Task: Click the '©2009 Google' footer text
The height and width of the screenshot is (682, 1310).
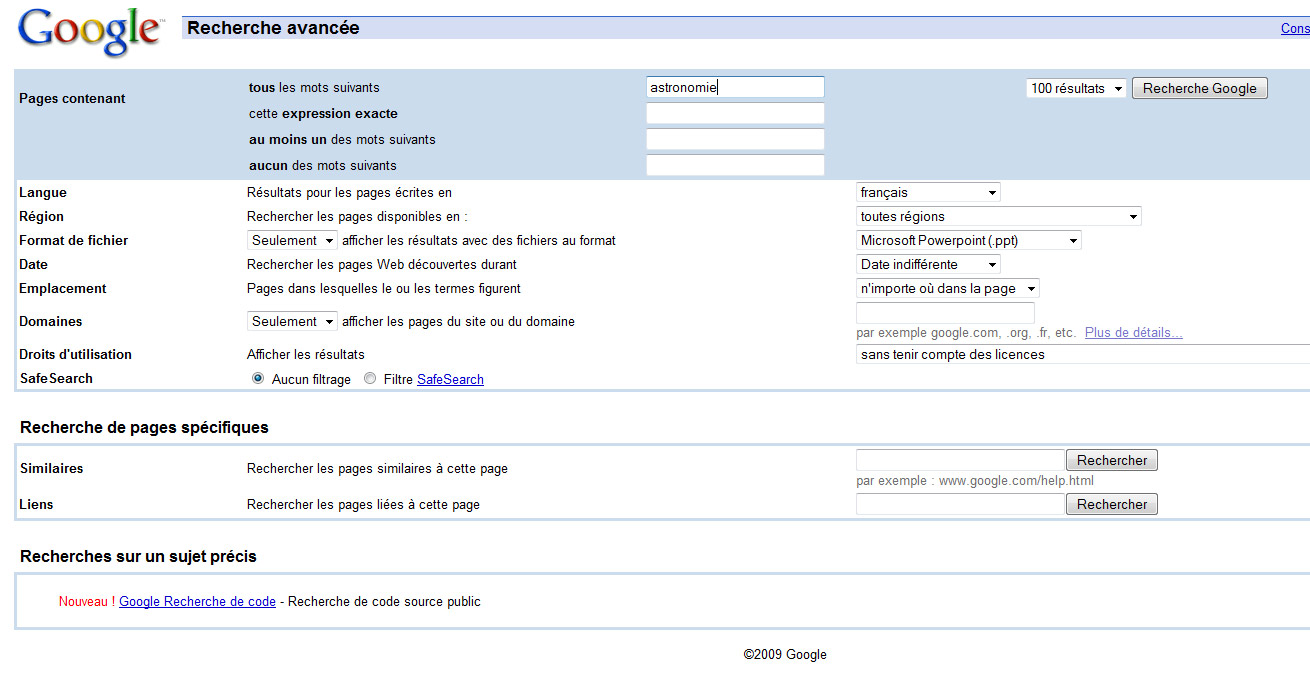Action: [x=785, y=655]
